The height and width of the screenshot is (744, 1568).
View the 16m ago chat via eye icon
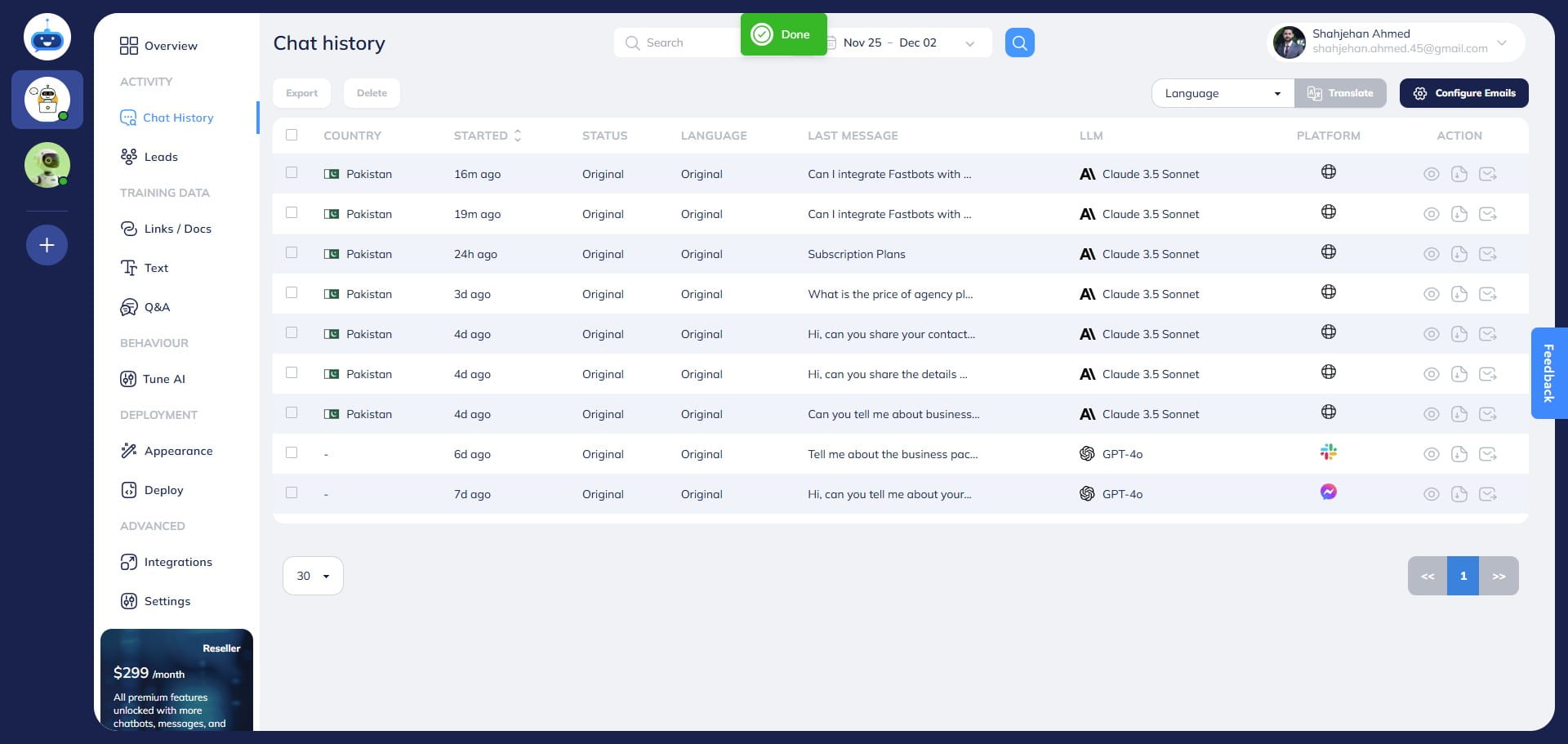pyautogui.click(x=1431, y=174)
